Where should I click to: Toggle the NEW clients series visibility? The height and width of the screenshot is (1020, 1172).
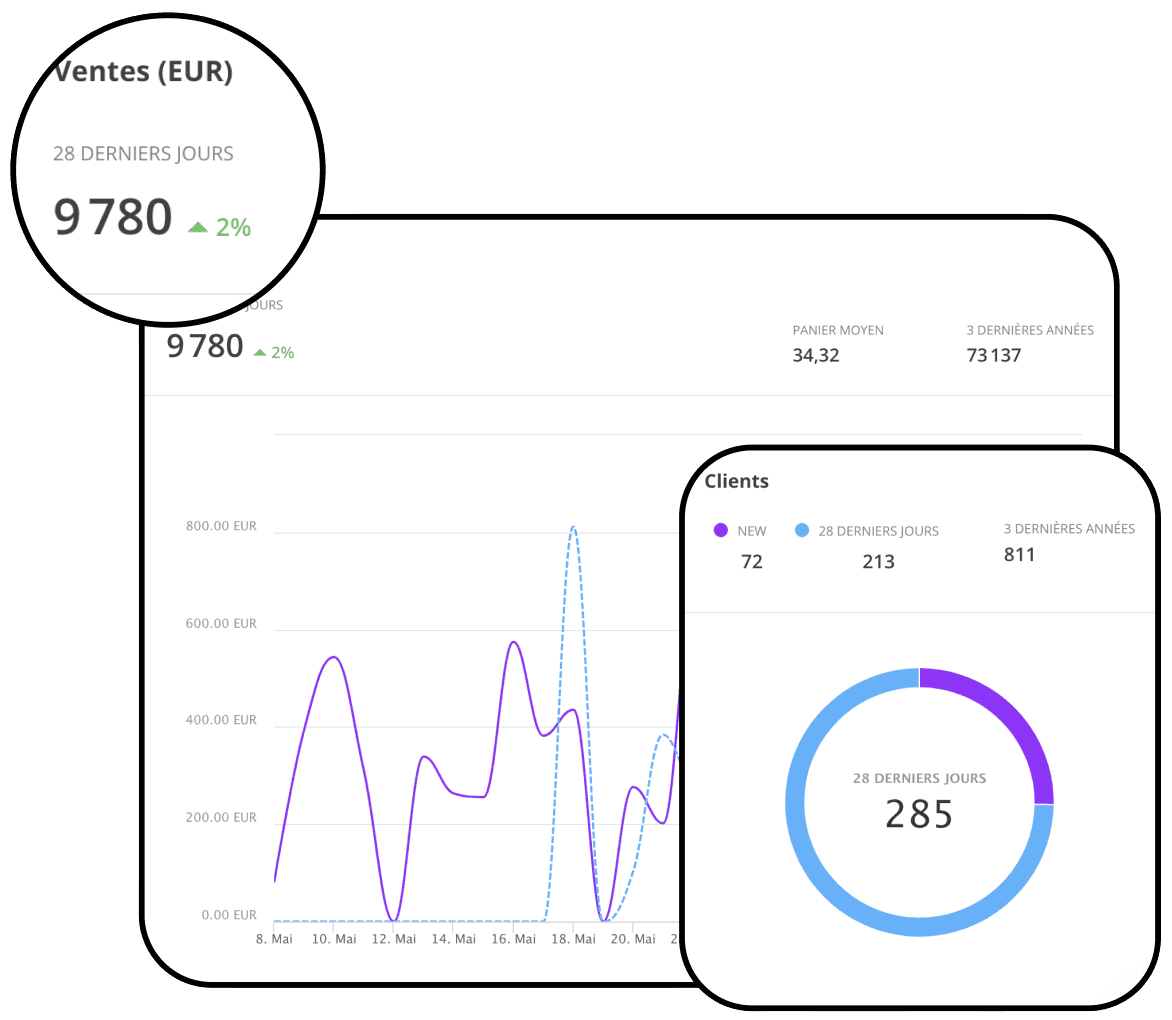coord(740,531)
